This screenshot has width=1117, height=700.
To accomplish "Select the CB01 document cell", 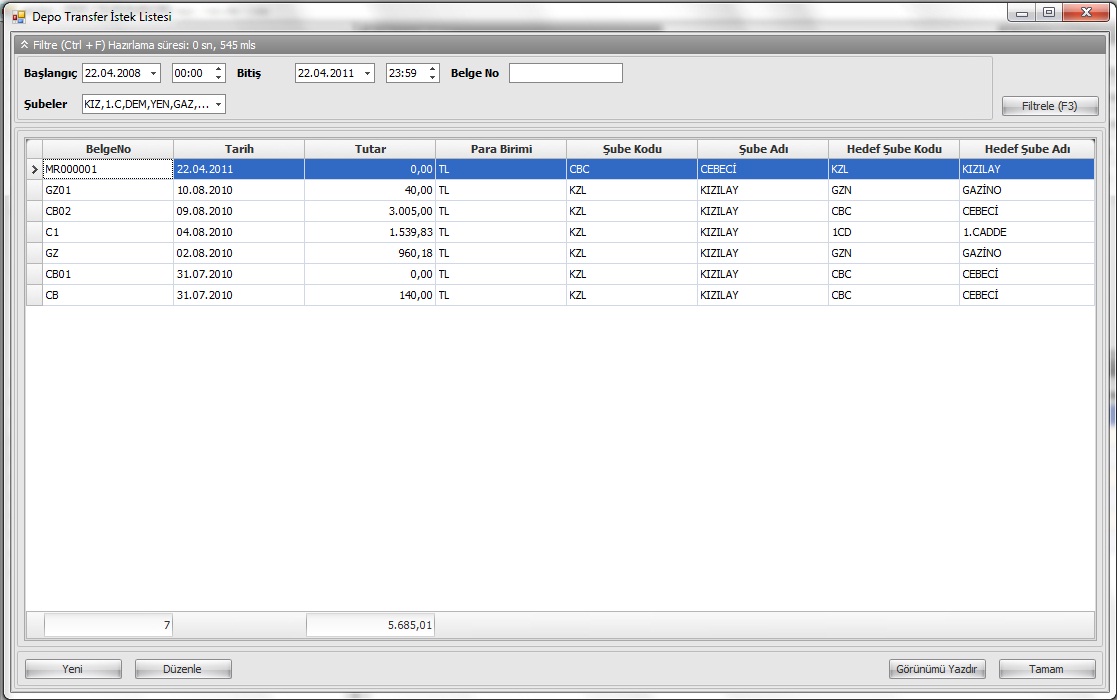I will coord(108,274).
